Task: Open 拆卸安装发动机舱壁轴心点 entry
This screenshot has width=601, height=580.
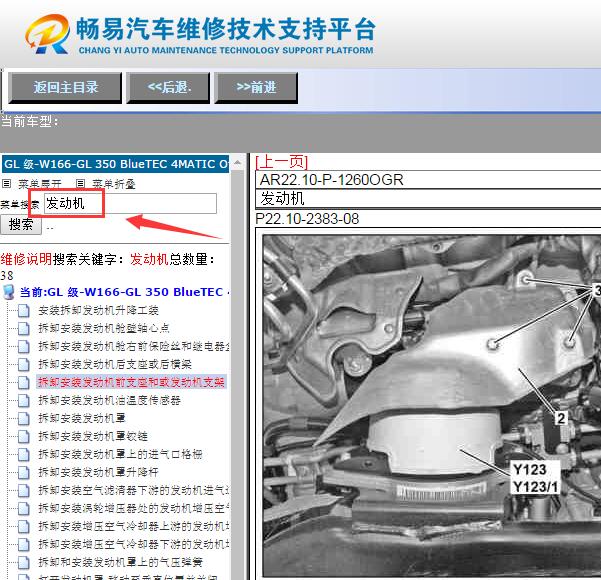Action: click(104, 328)
